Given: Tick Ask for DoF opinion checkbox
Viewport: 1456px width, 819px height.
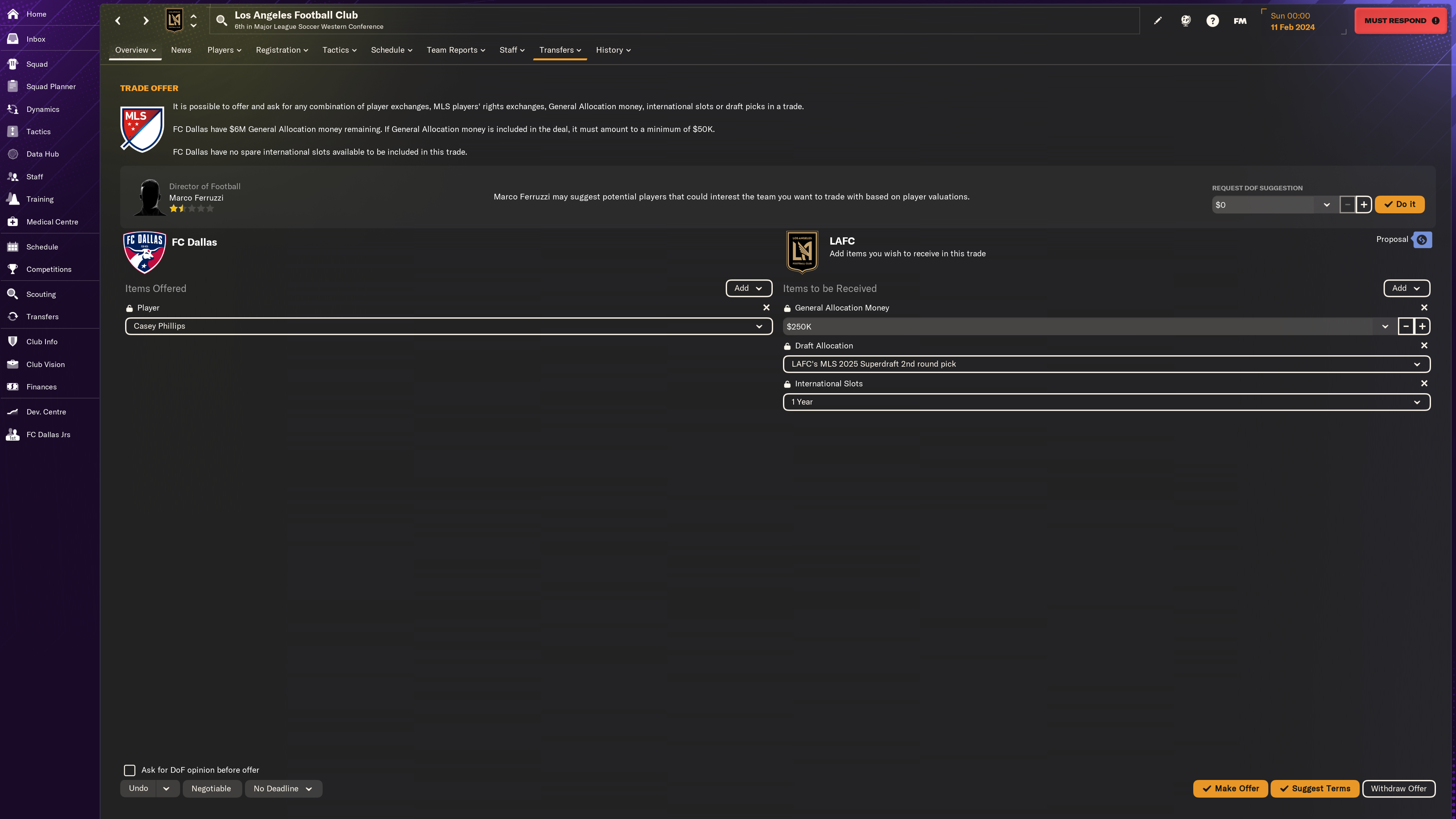Looking at the screenshot, I should (x=129, y=770).
